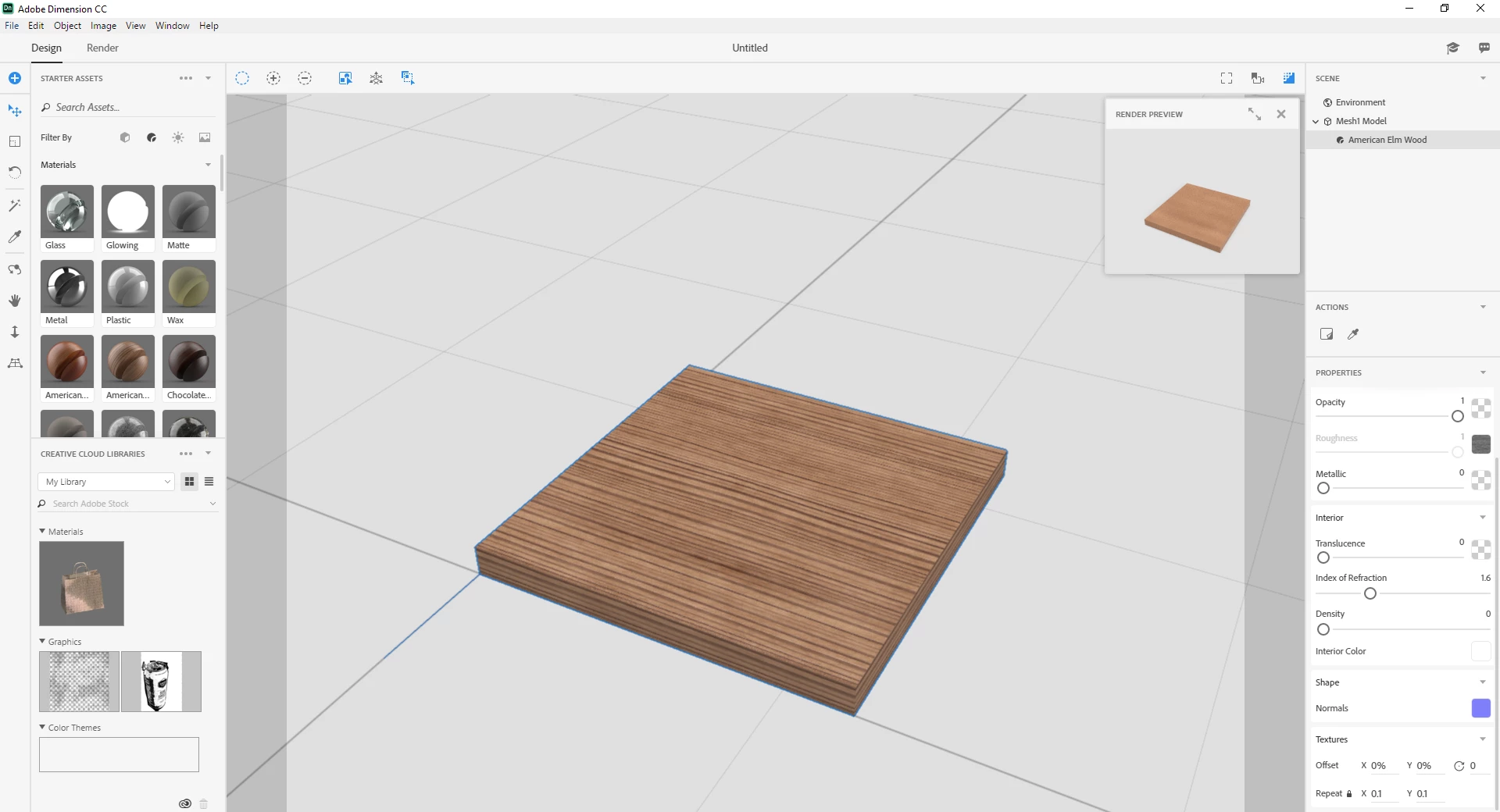The image size is (1500, 812).
Task: Select the Orbit camera tool
Action: (15, 269)
